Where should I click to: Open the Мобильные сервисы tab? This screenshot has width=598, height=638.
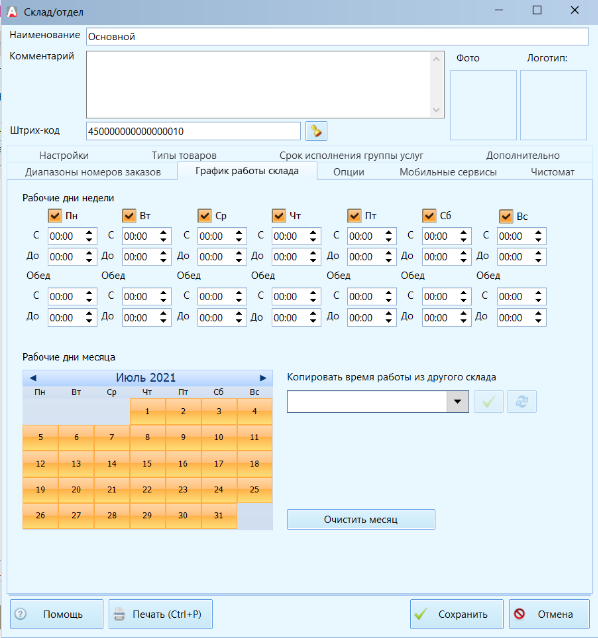[448, 172]
